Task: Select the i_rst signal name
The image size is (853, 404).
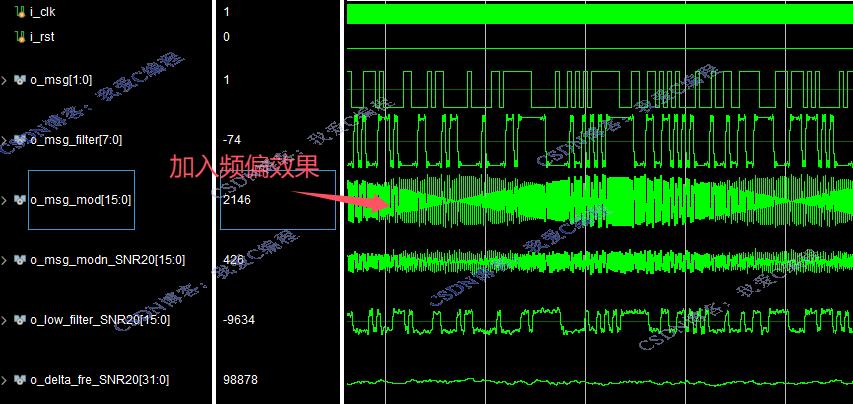Action: coord(42,37)
